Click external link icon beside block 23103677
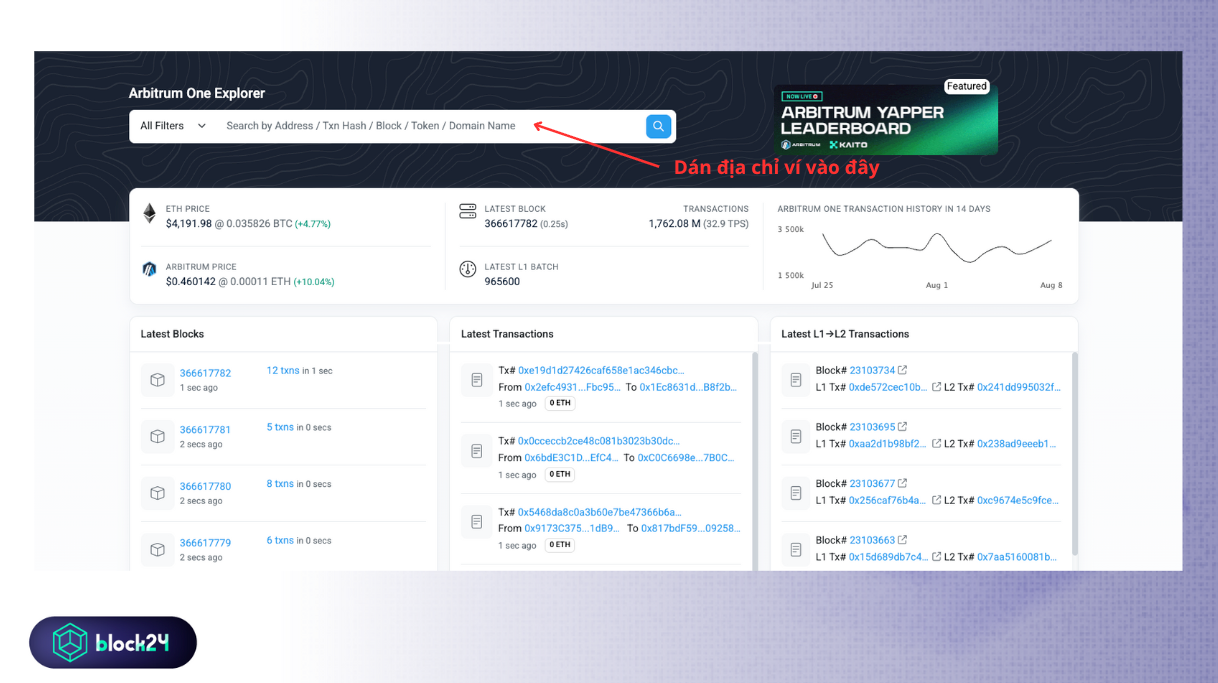The width and height of the screenshot is (1218, 683). 903,483
